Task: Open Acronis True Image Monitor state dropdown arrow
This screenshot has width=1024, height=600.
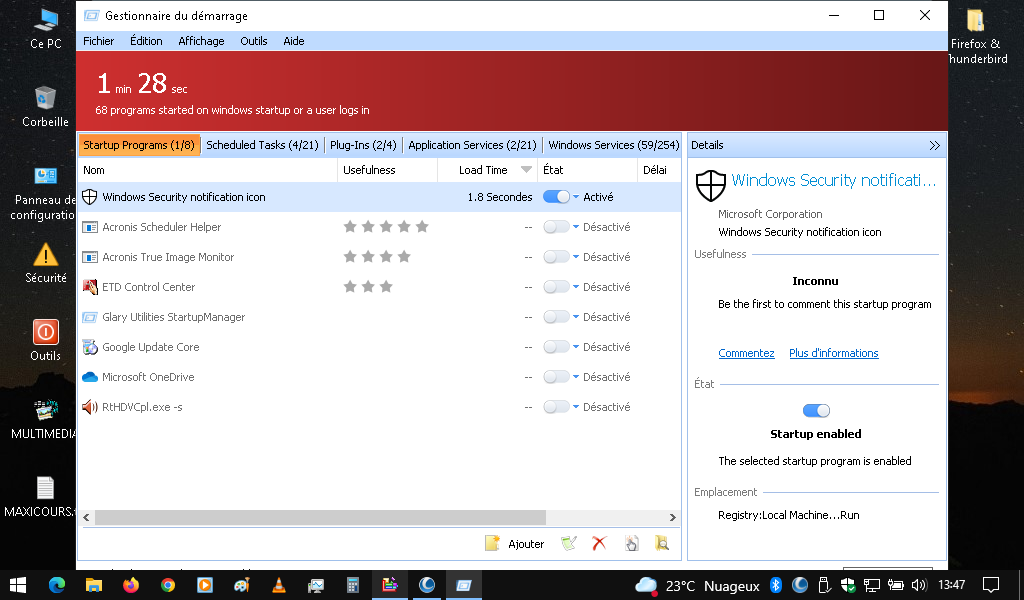Action: pyautogui.click(x=576, y=257)
